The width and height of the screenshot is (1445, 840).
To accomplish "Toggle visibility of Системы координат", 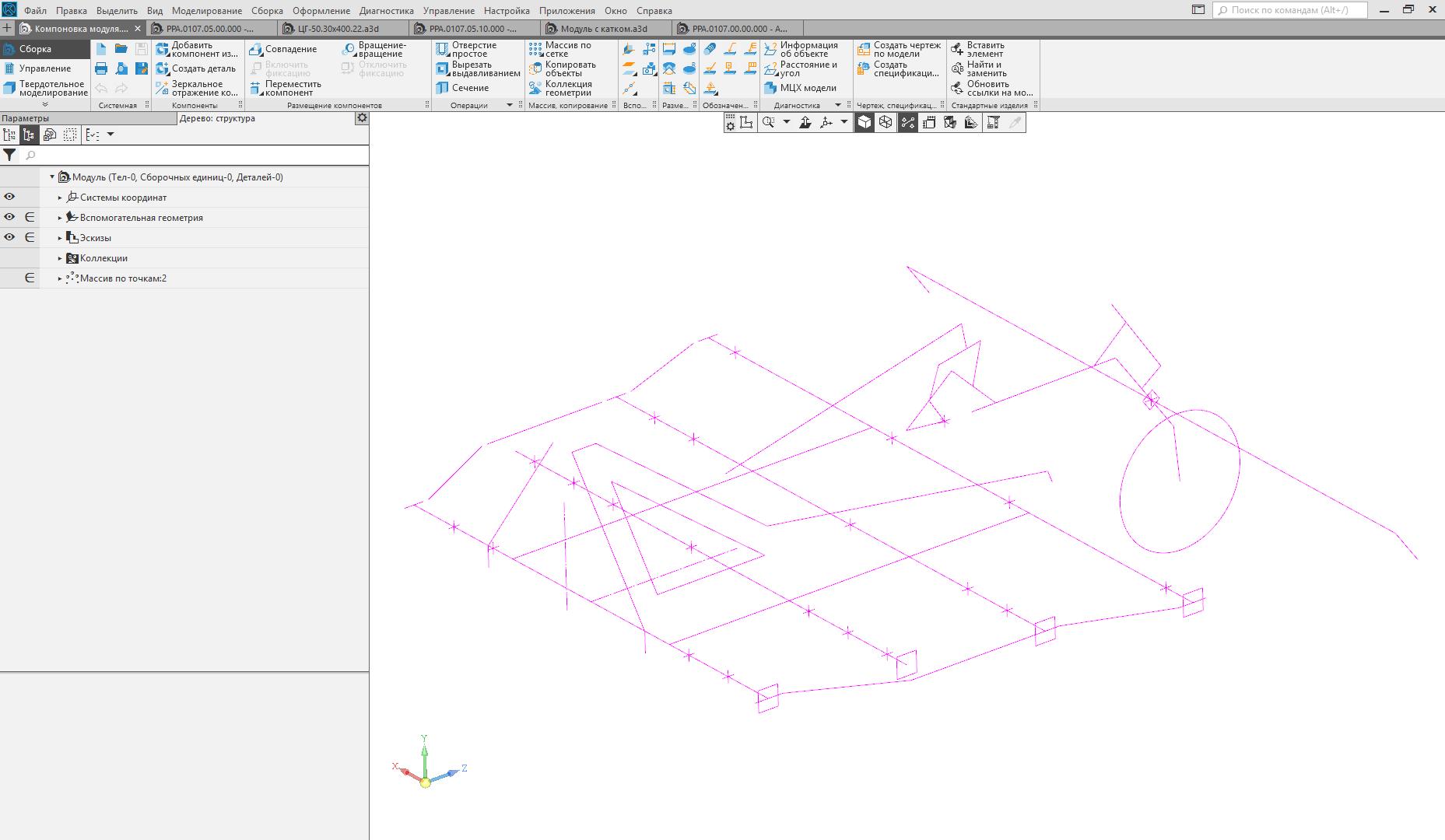I will [x=9, y=198].
